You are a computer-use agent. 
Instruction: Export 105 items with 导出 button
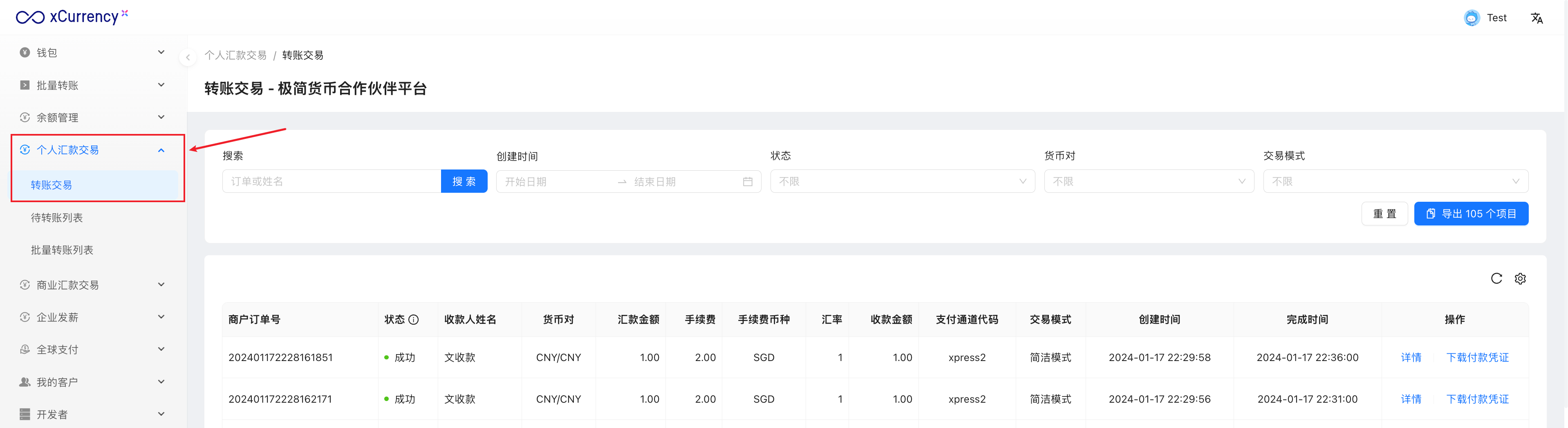click(1471, 214)
